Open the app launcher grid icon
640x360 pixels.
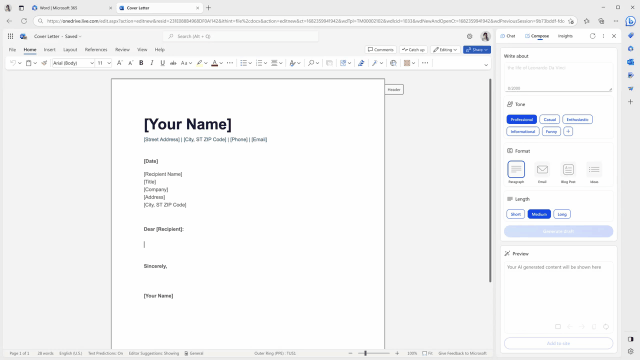[x=10, y=36]
